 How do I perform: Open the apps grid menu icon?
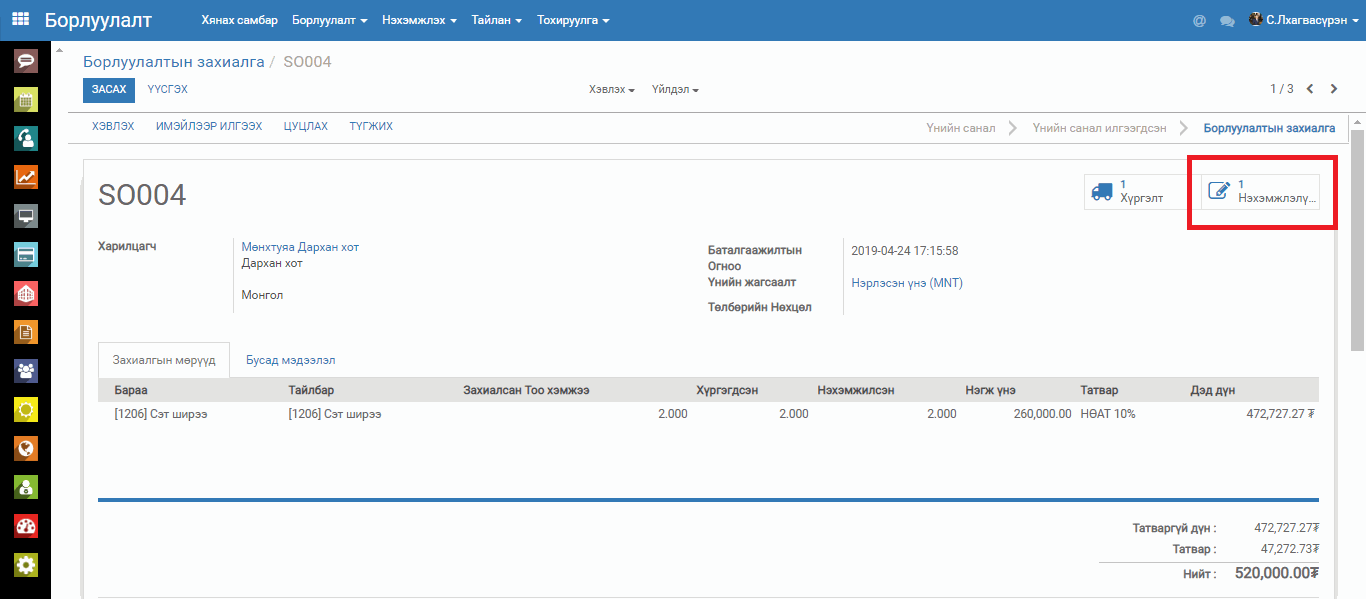click(x=20, y=20)
